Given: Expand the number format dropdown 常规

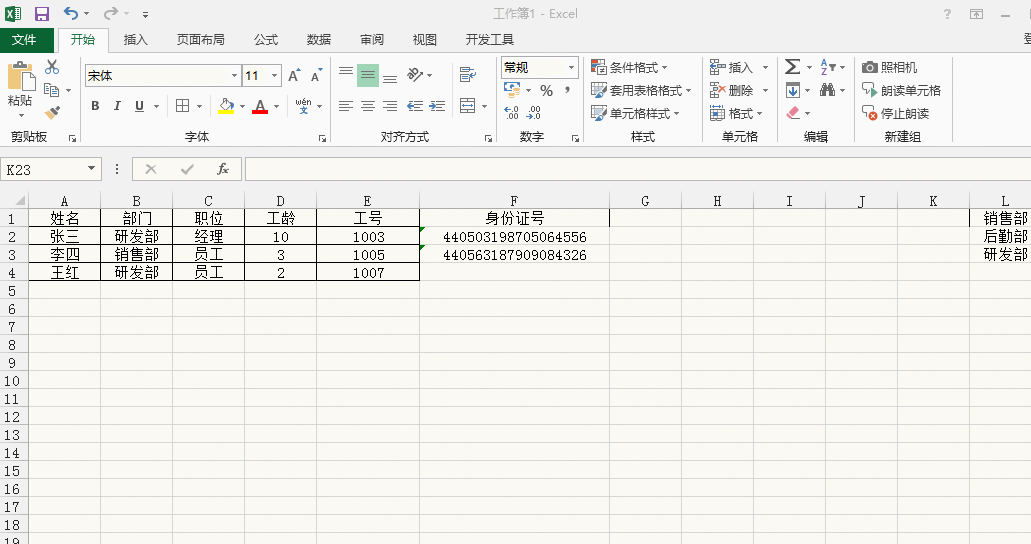Looking at the screenshot, I should pos(572,67).
